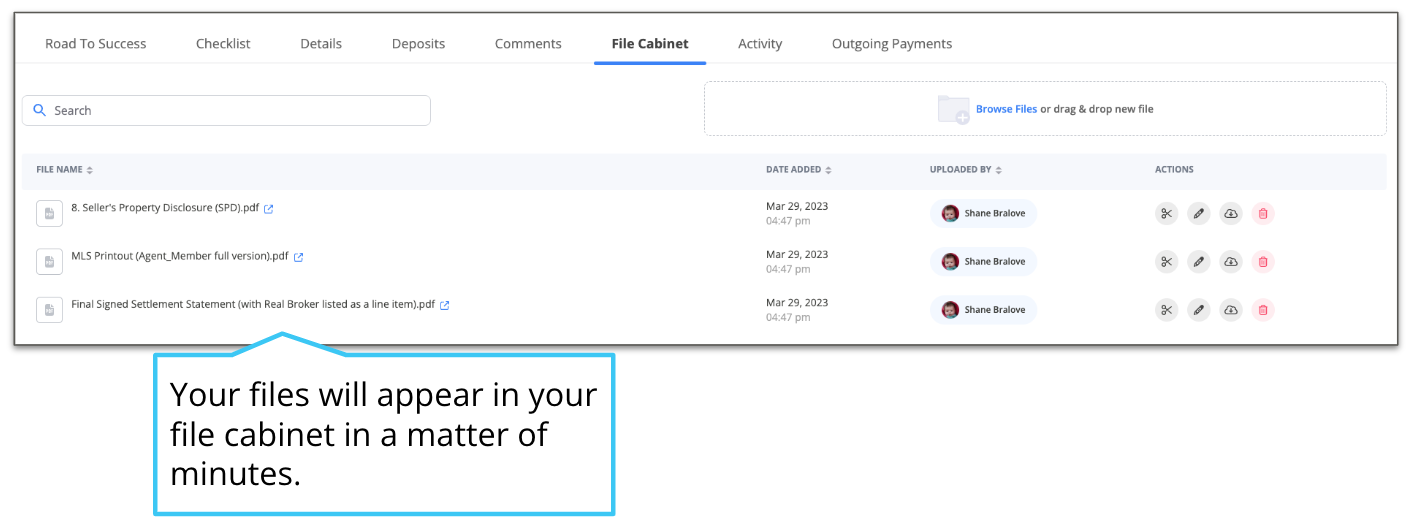Image resolution: width=1412 pixels, height=532 pixels.
Task: Click the document icon beside Seller's Property Disclosure
Action: 49,213
